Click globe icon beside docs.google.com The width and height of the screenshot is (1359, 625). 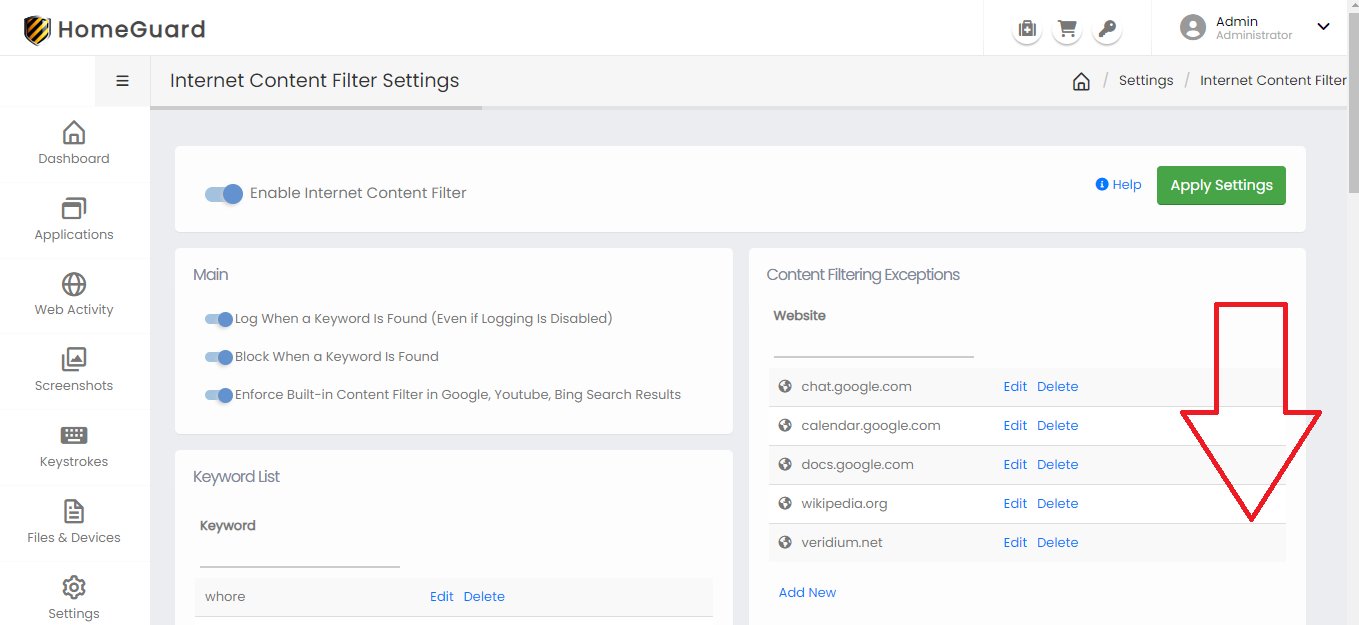785,464
